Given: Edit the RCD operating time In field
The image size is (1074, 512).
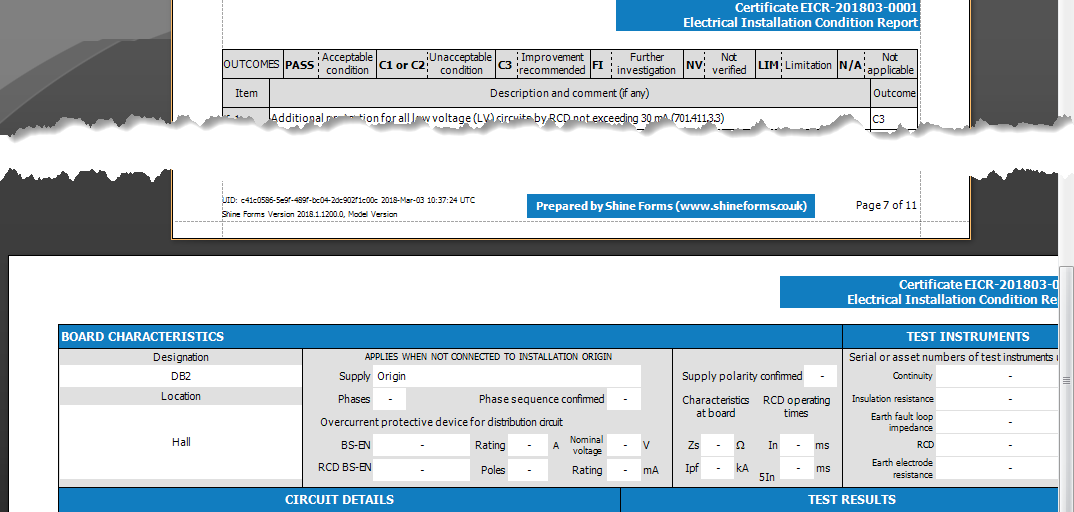Looking at the screenshot, I should [796, 445].
